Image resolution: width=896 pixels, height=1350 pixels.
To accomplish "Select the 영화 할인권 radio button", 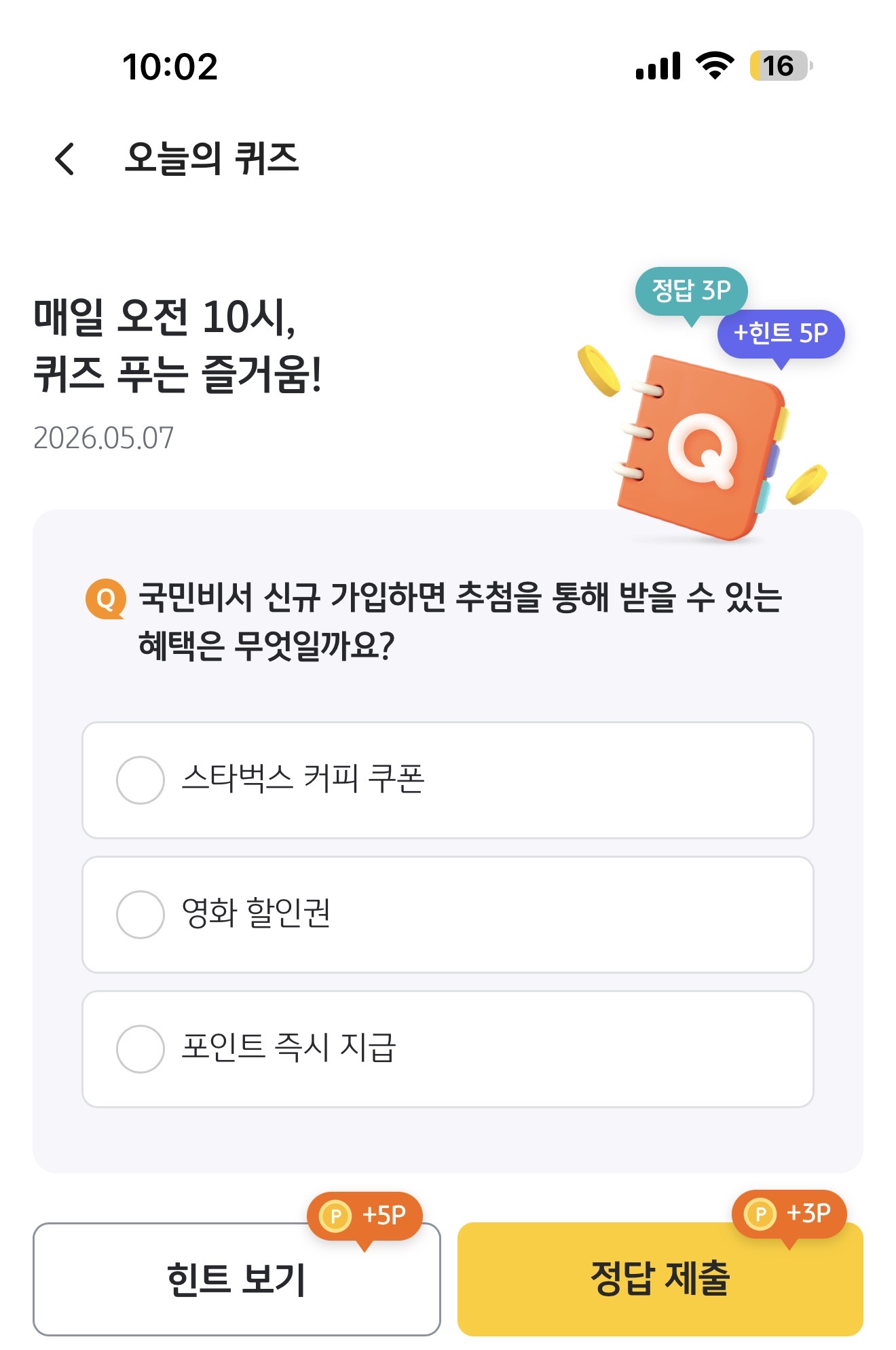I will tap(141, 915).
